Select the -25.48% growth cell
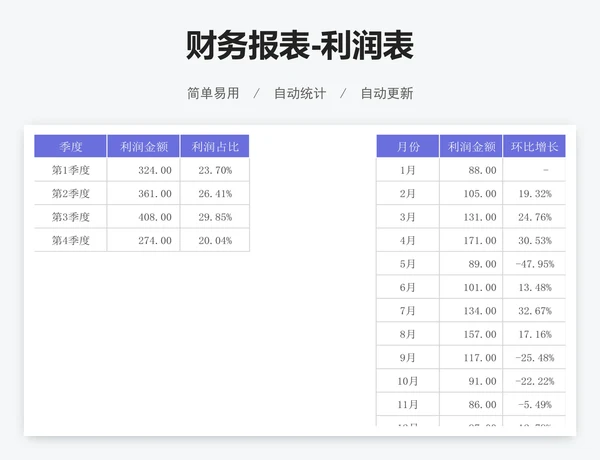 tap(534, 357)
